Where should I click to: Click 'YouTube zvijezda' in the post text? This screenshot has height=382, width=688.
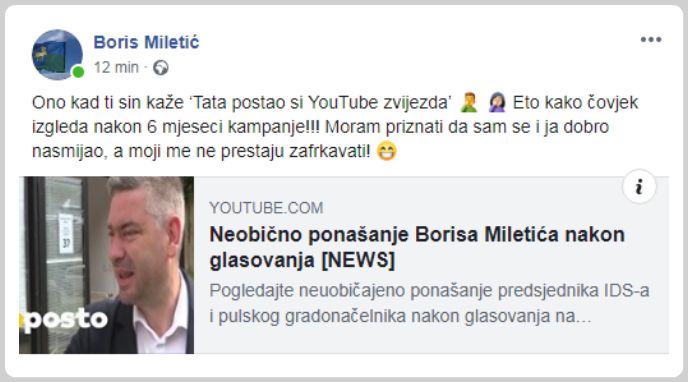point(380,103)
